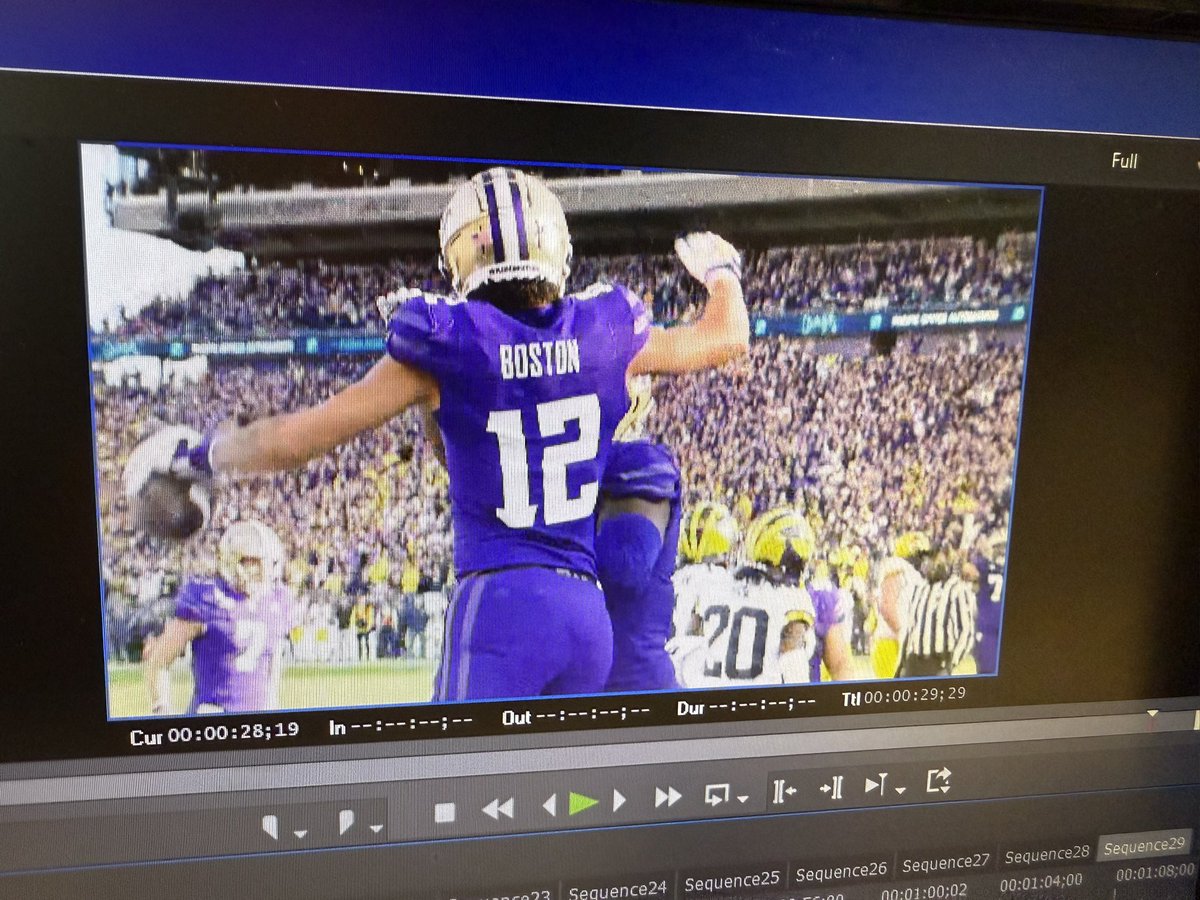Switch to the Sequence25 tab
This screenshot has width=1200, height=900.
pyautogui.click(x=731, y=881)
